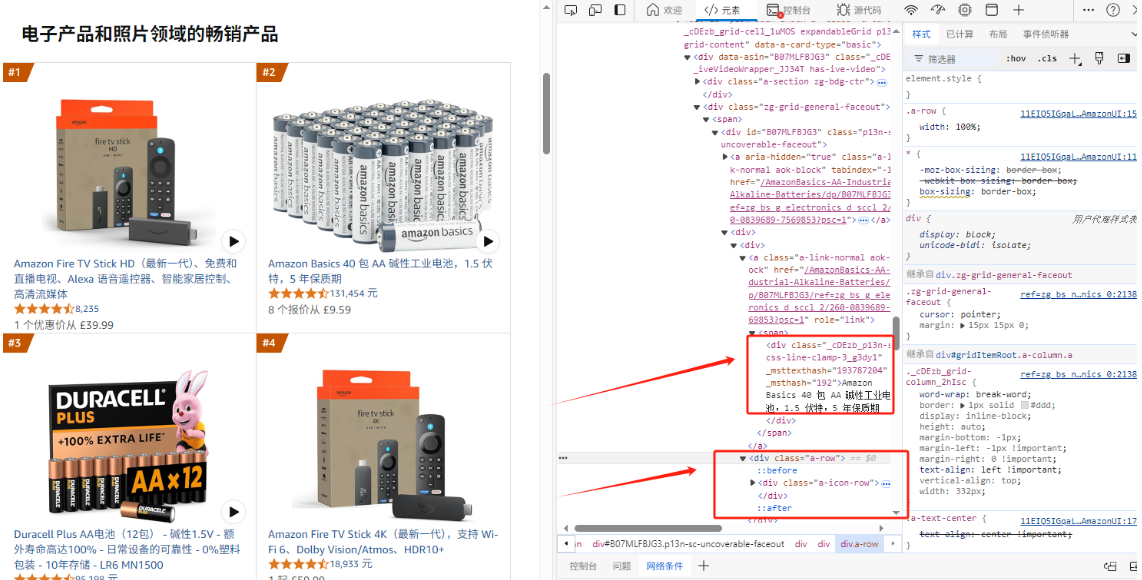The height and width of the screenshot is (580, 1142).
Task: Click the 筛选器 style filter field
Action: [x=954, y=59]
